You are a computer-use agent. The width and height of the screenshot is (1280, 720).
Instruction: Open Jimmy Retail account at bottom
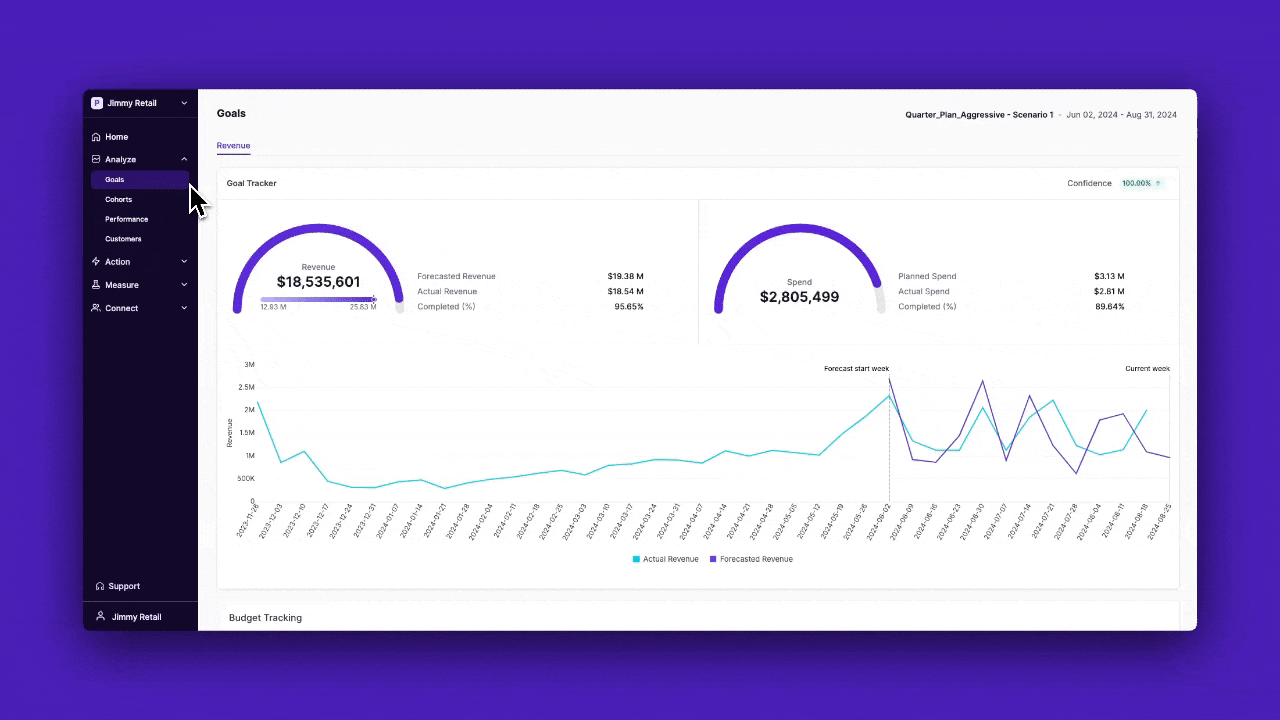136,617
